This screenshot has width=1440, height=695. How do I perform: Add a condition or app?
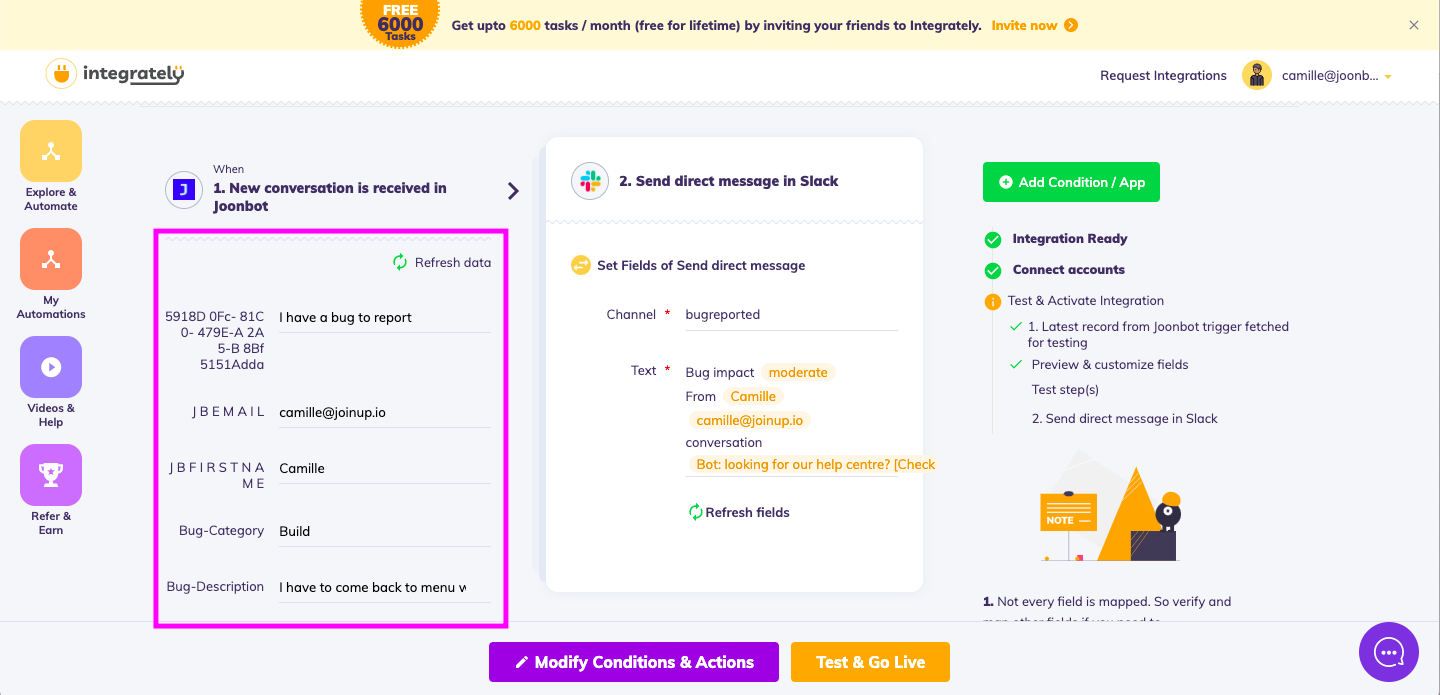pos(1071,182)
